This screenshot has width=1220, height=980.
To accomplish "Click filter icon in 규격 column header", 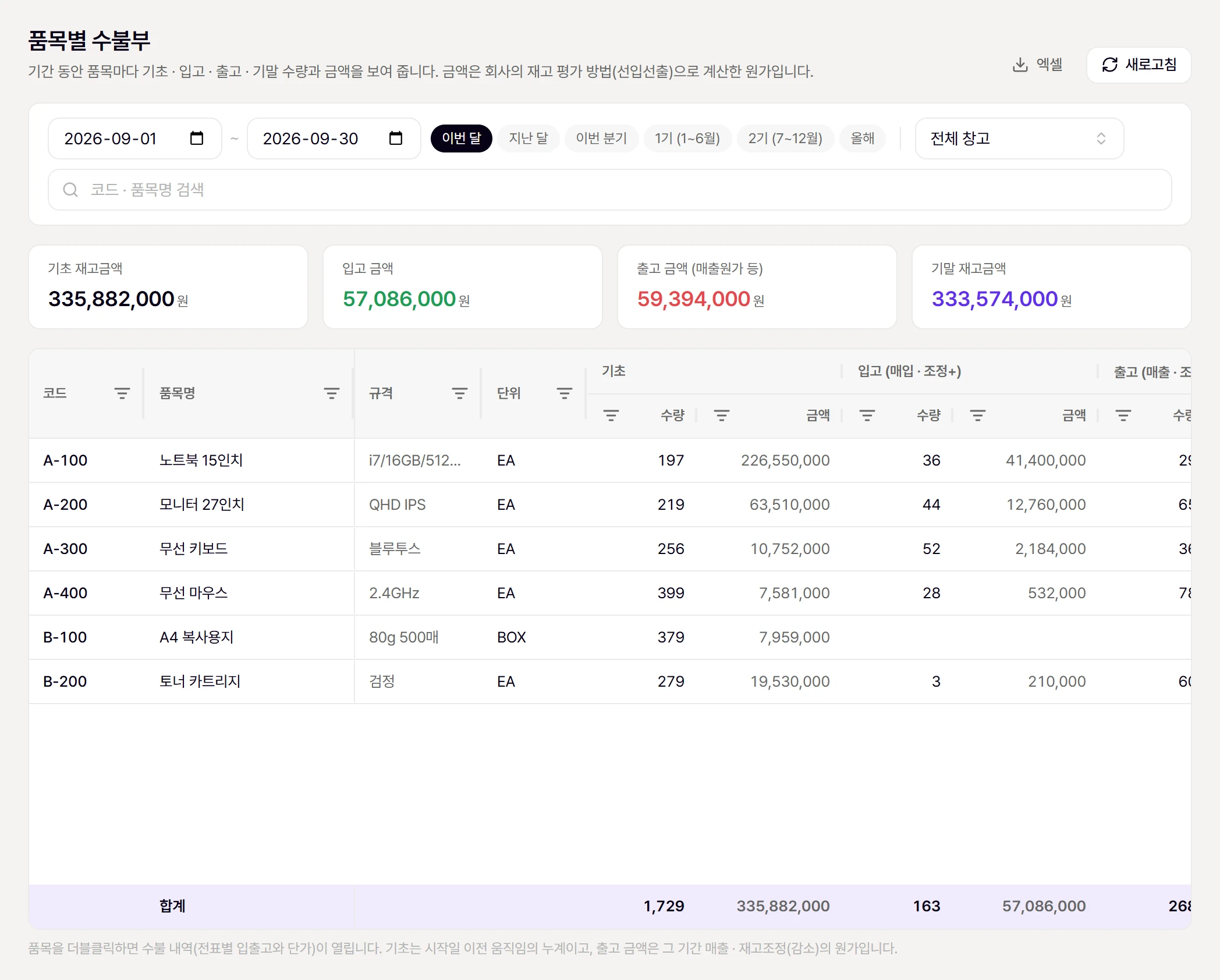I will (x=460, y=393).
